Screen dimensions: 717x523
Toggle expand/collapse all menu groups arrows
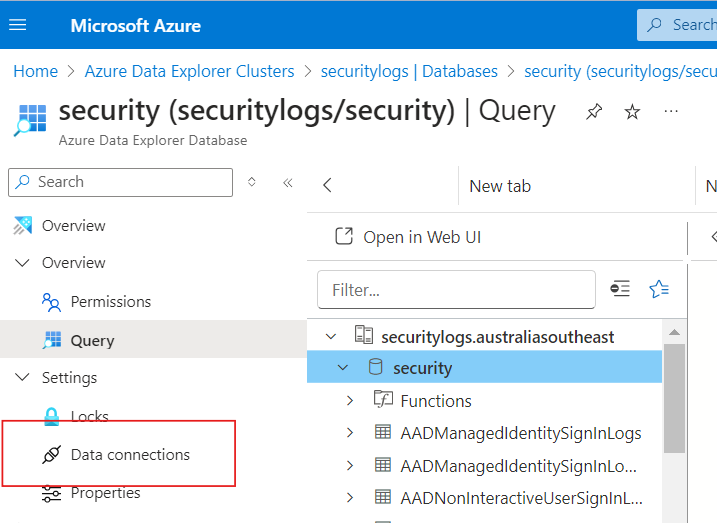[251, 182]
